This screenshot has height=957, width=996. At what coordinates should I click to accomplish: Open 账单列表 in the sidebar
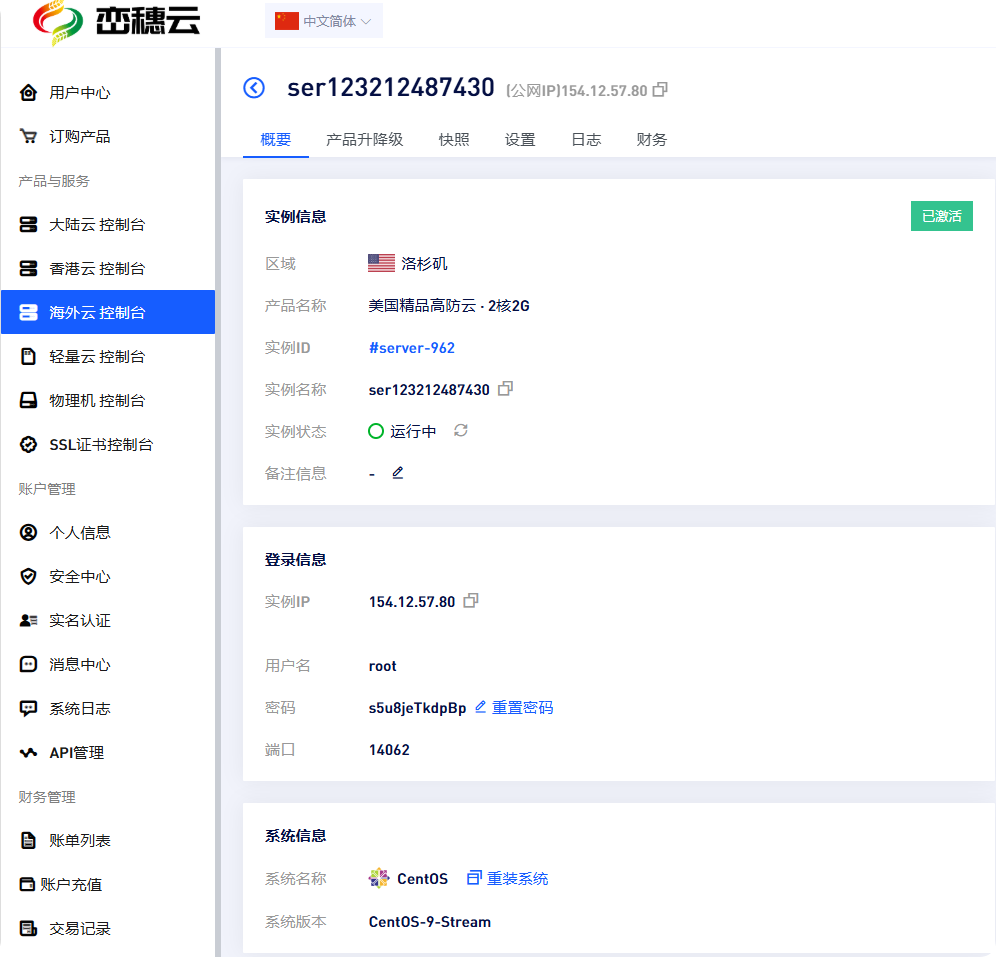click(108, 840)
